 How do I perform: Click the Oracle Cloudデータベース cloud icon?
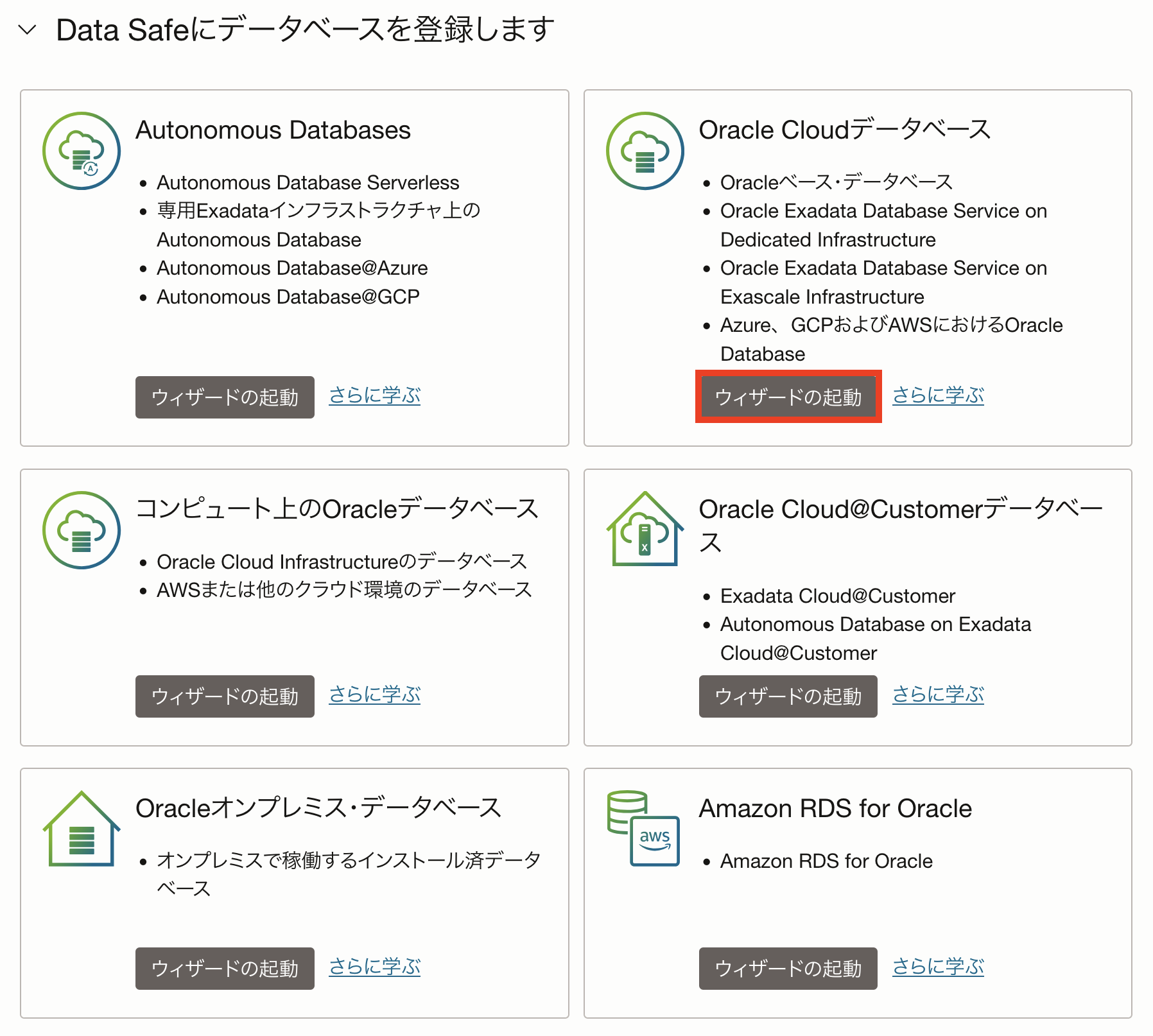[x=645, y=150]
